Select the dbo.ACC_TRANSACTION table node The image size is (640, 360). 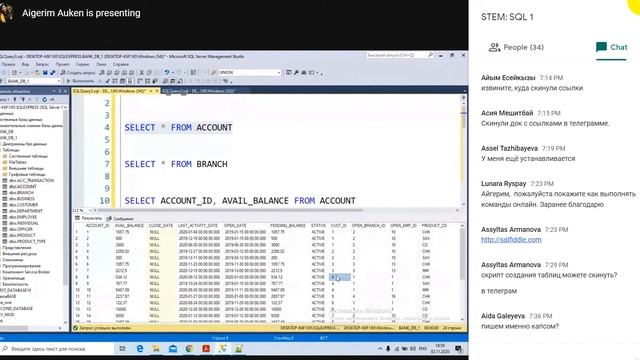click(x=31, y=180)
